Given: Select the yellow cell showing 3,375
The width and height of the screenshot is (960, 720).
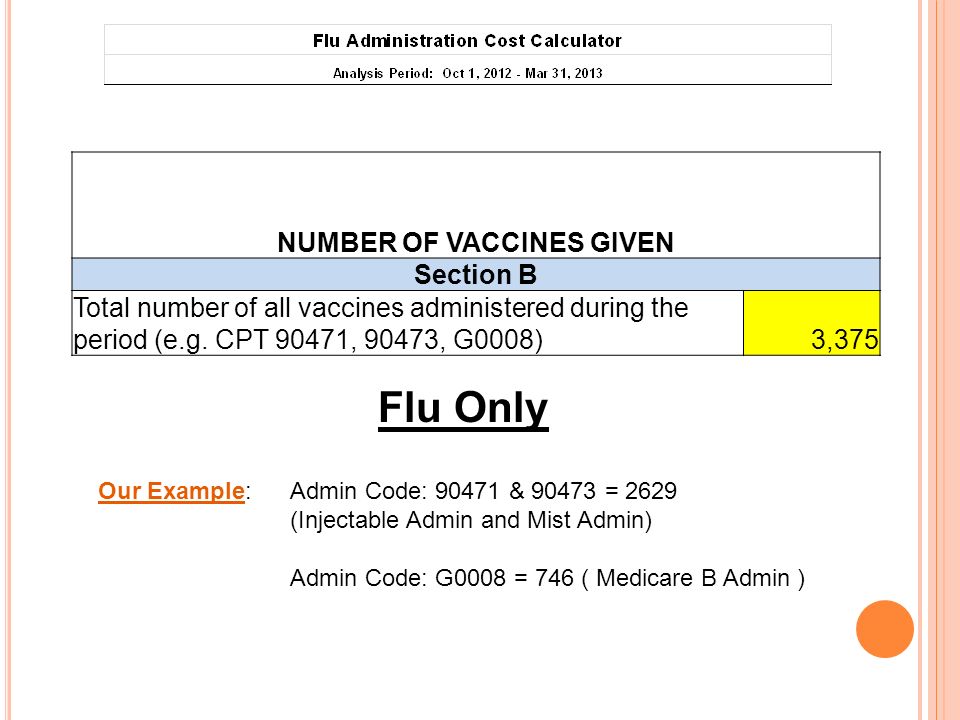Looking at the screenshot, I should point(812,323).
